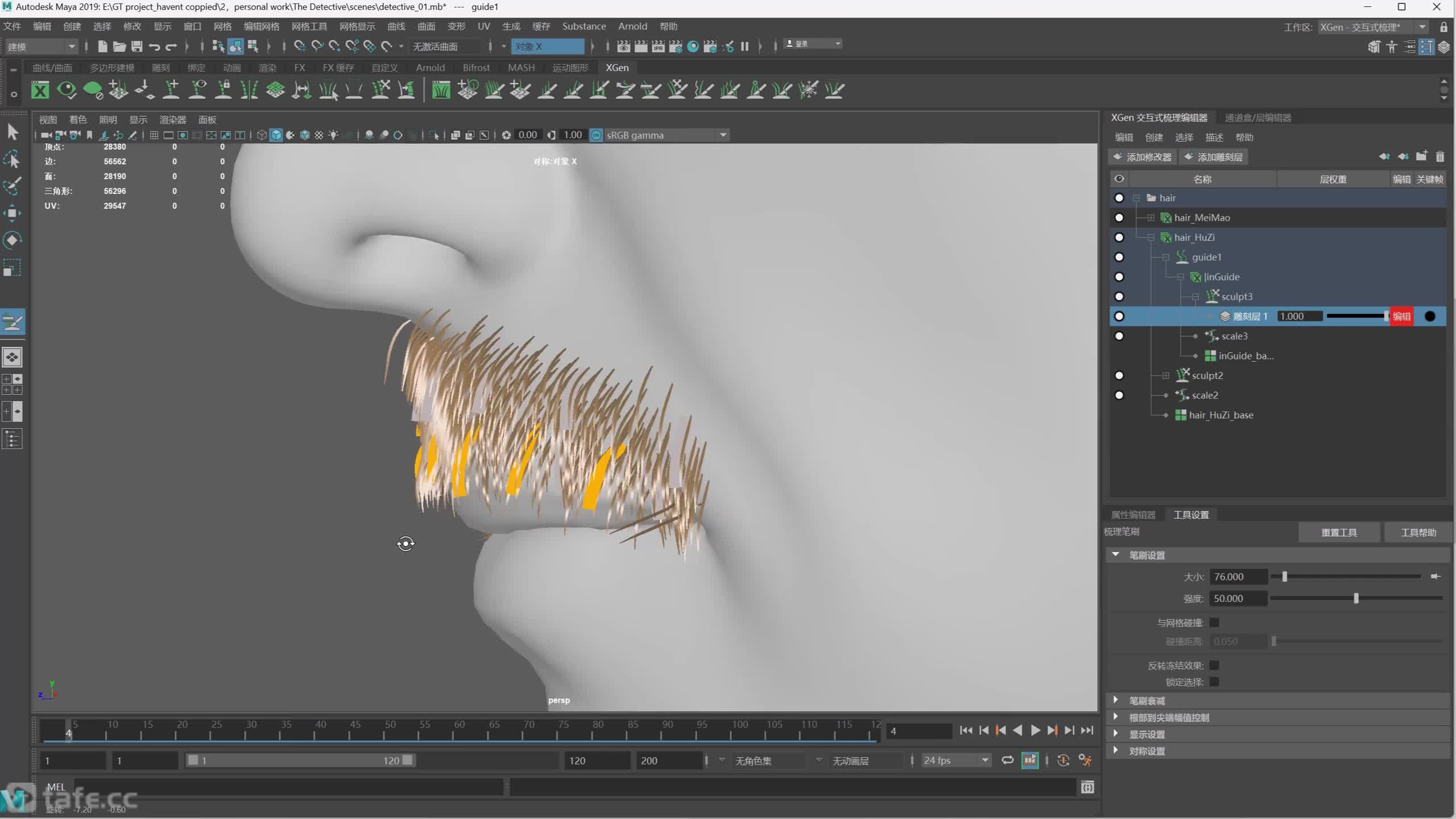1456x819 pixels.
Task: Toggle visibility of hair_HuZi
Action: tap(1119, 237)
